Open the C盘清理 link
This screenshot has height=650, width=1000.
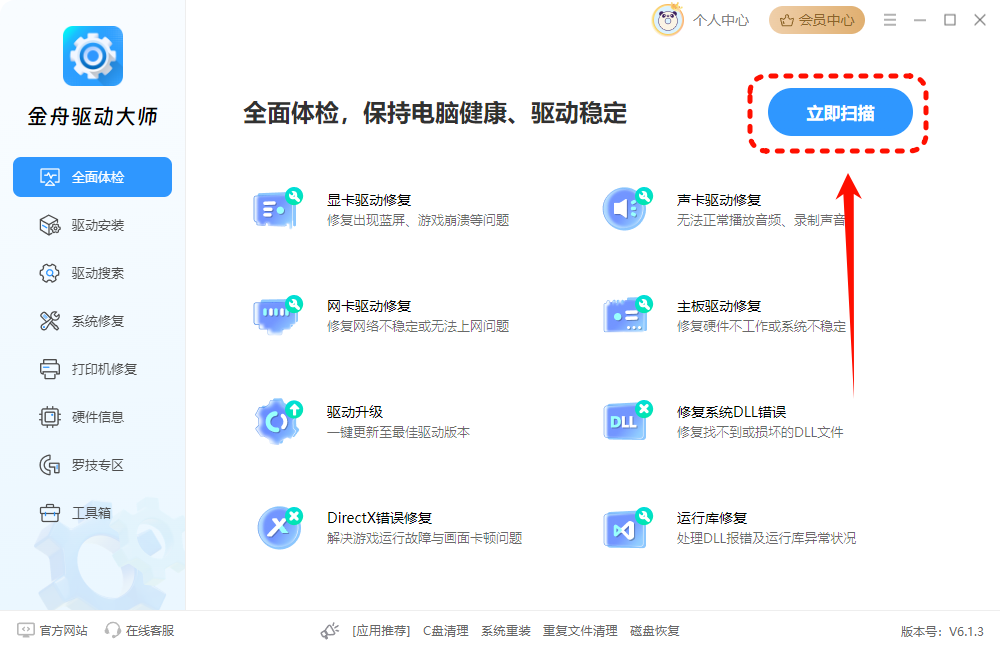tap(446, 631)
